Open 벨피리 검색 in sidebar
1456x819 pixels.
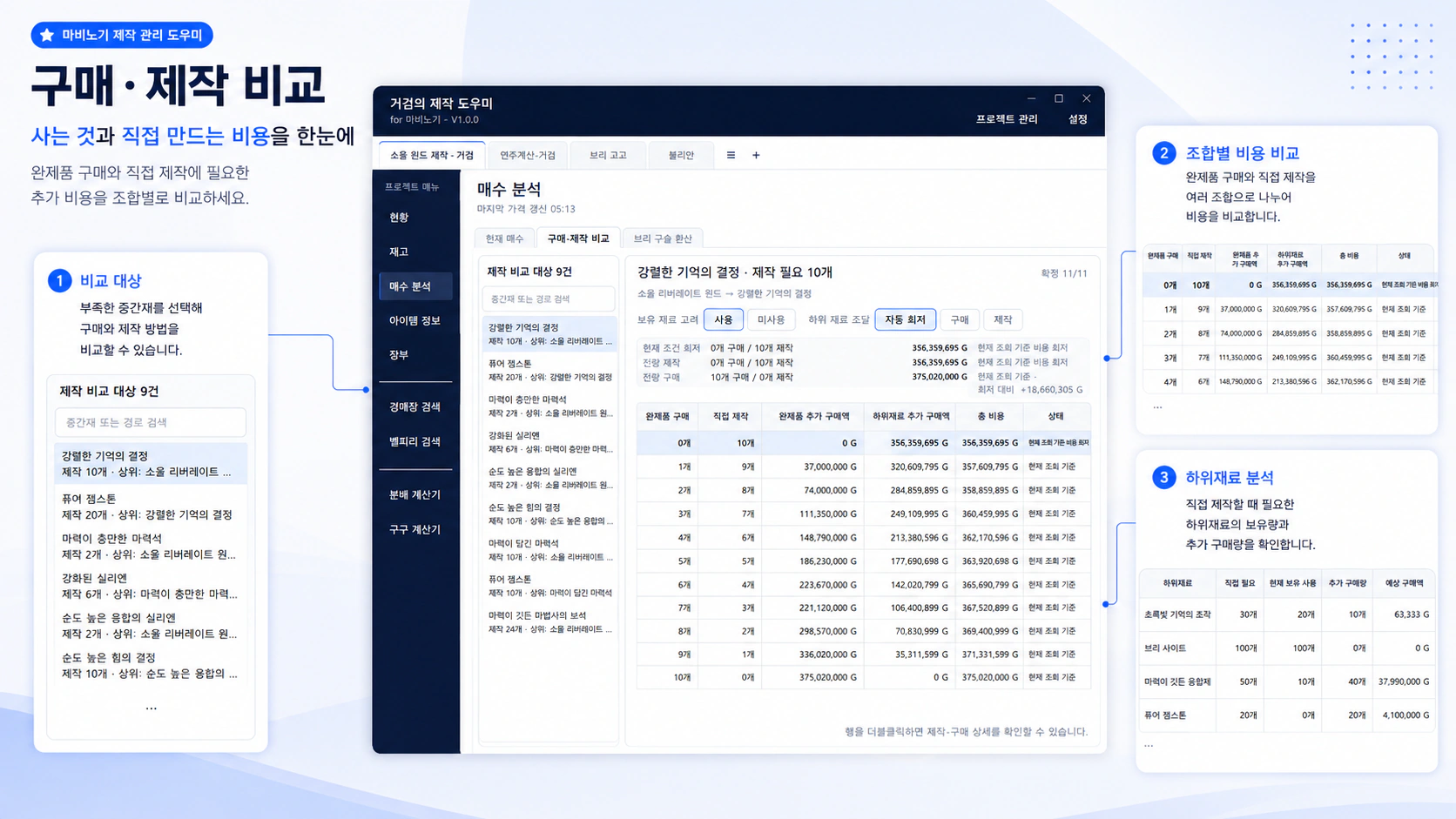click(x=416, y=441)
